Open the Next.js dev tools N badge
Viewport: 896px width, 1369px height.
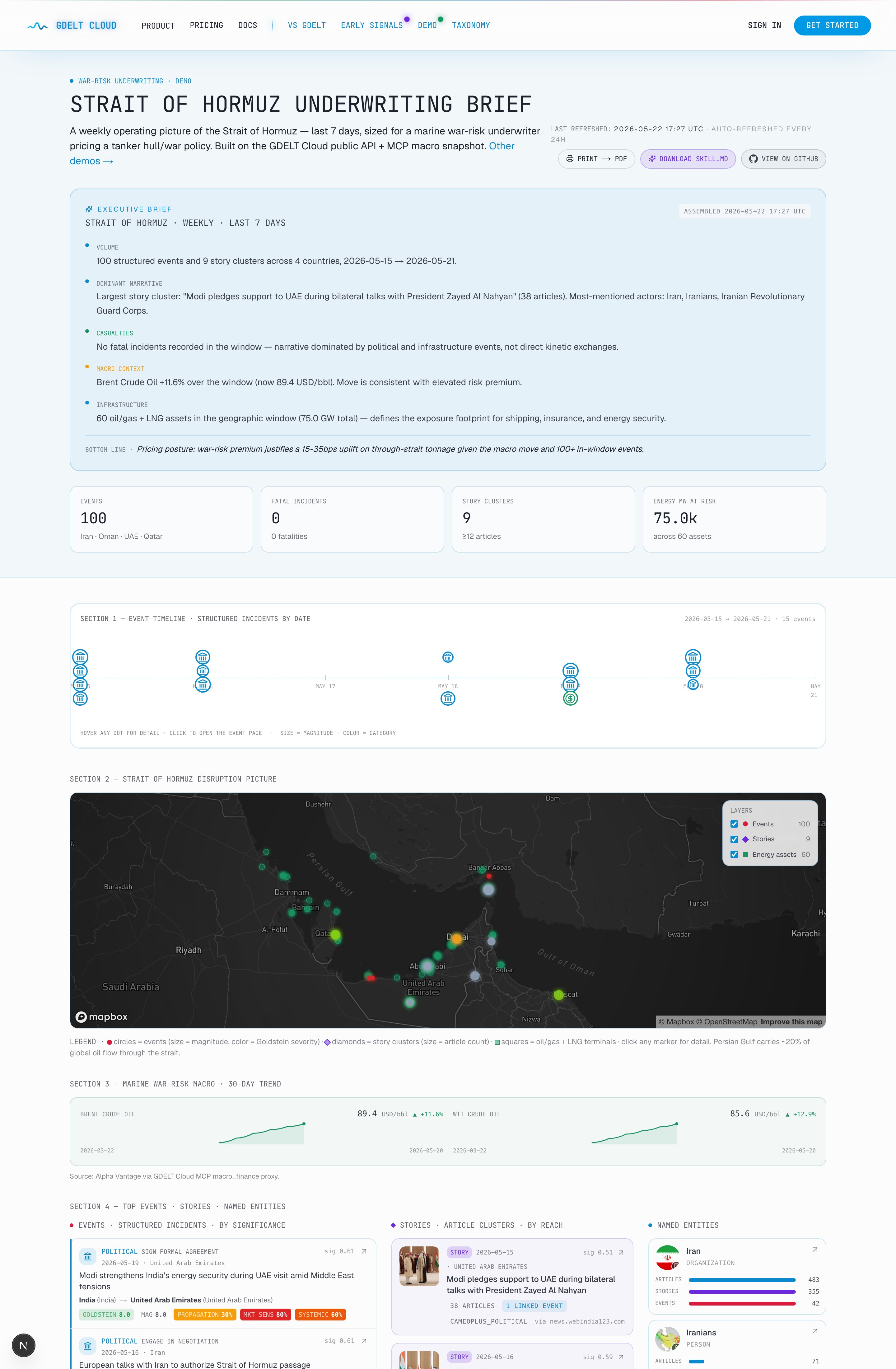click(24, 1345)
